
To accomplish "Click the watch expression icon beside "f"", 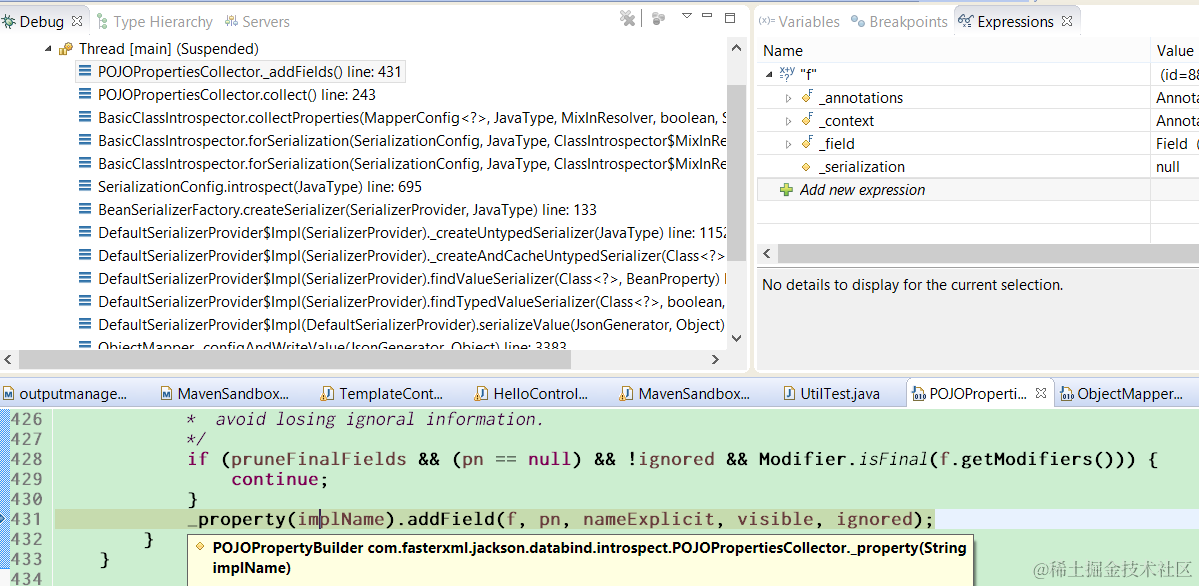I will 787,73.
